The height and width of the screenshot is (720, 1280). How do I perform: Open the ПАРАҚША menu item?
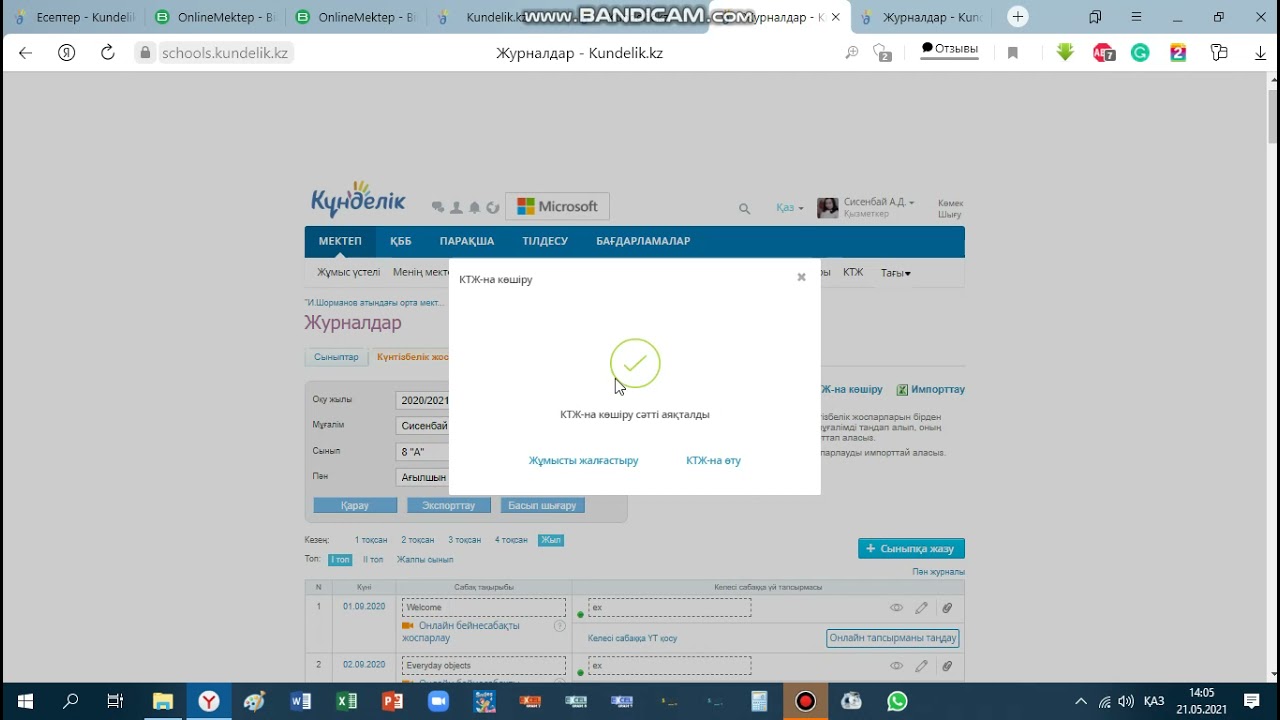point(467,241)
